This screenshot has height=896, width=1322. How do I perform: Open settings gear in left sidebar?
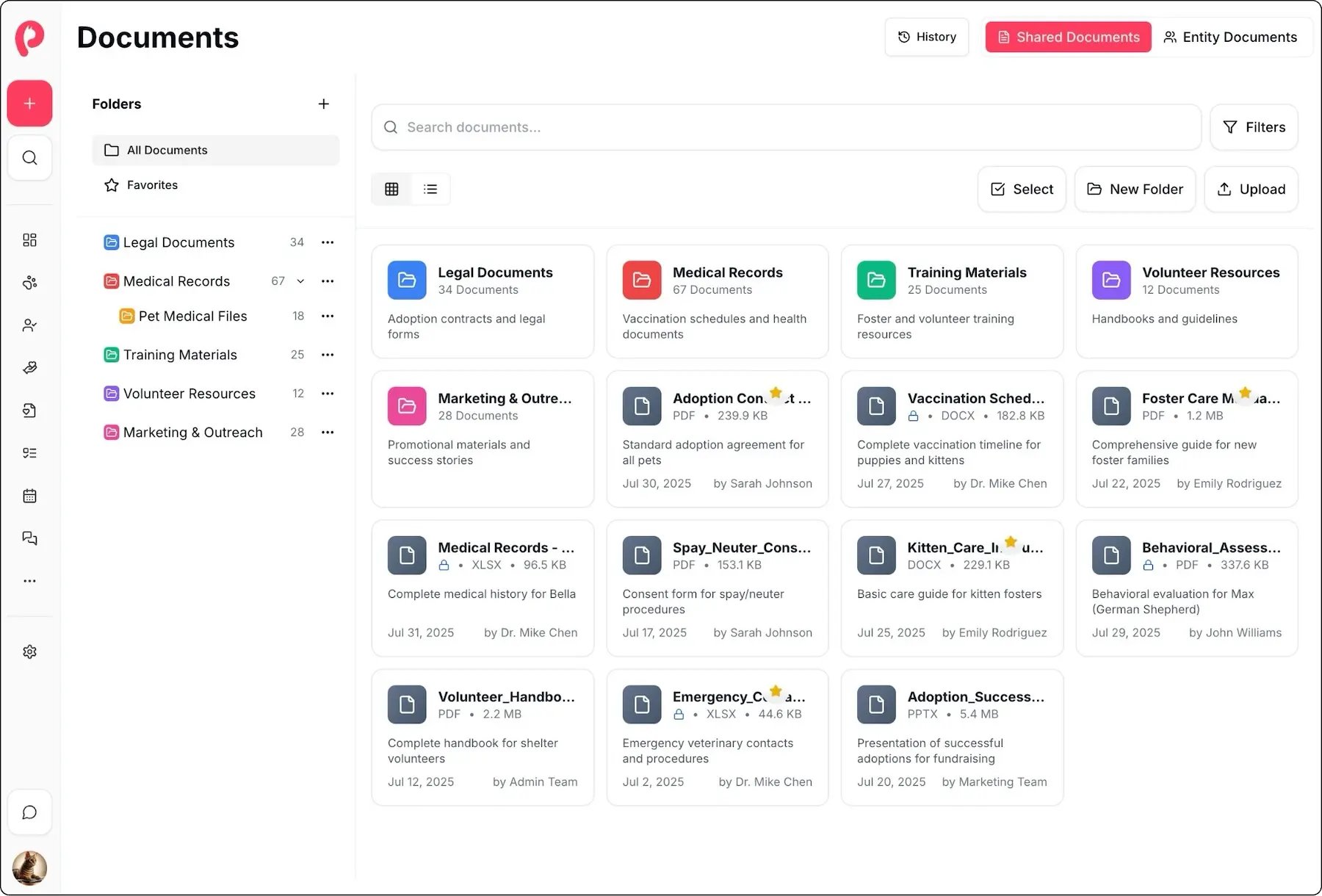29,652
